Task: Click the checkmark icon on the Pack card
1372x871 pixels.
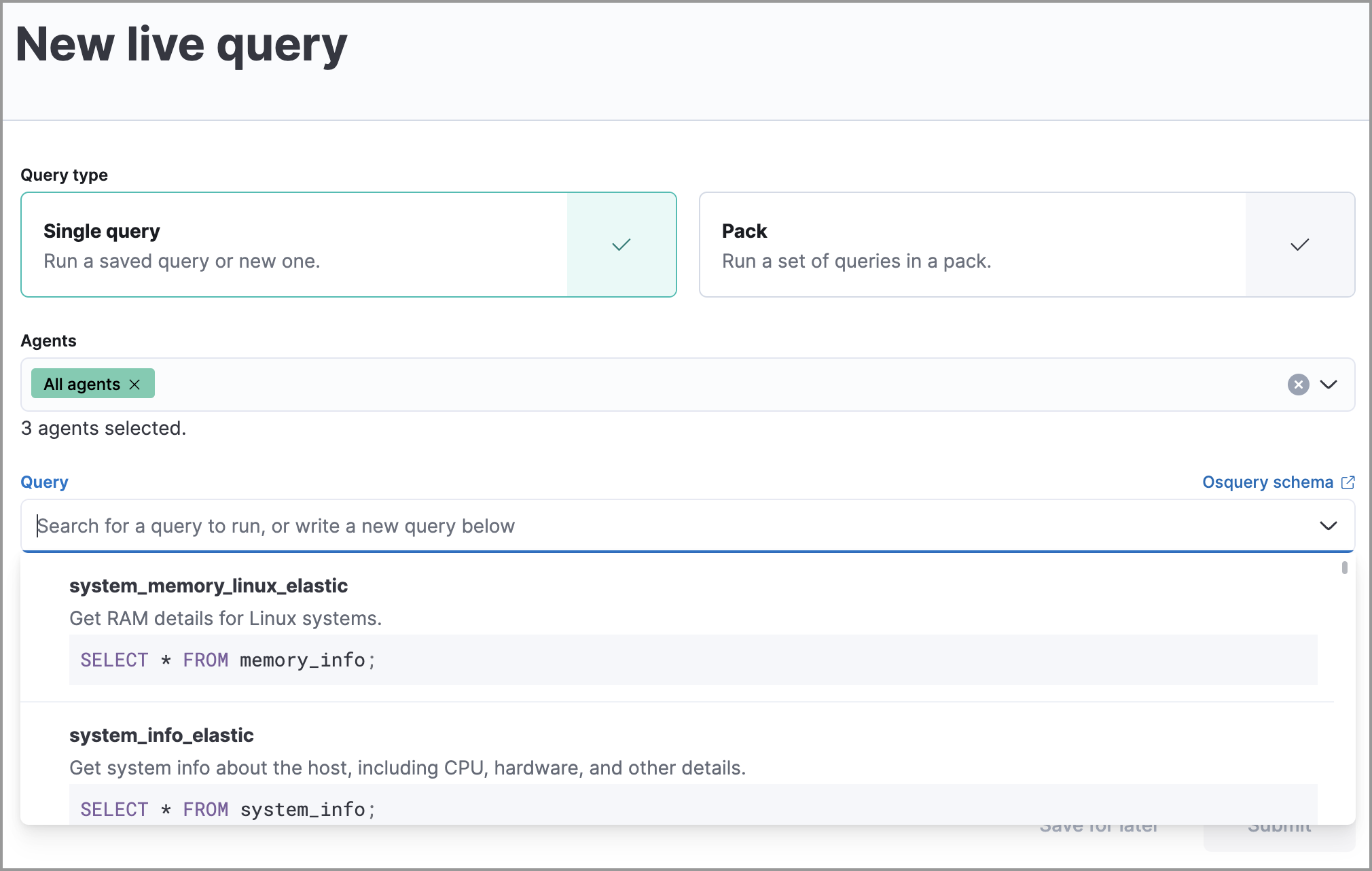Action: coord(1299,245)
